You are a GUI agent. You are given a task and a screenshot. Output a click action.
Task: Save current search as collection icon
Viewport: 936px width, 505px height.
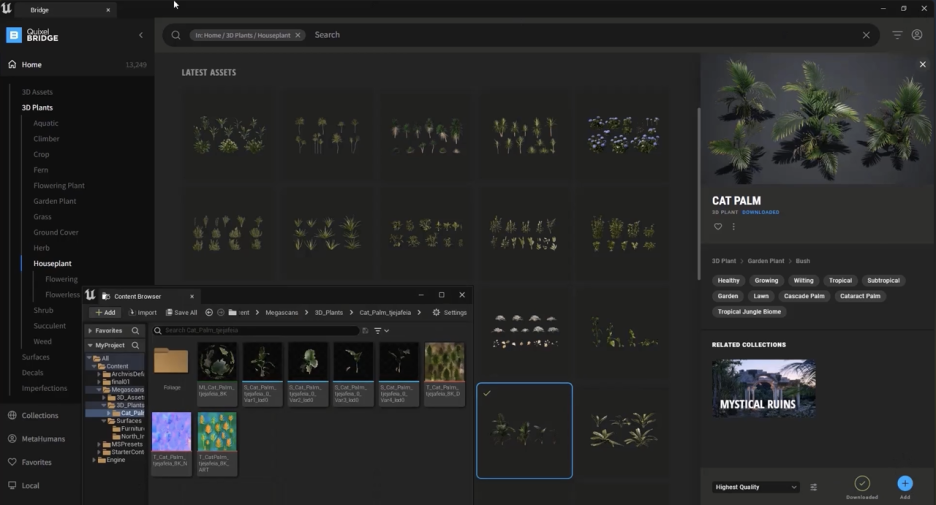pyautogui.click(x=365, y=331)
